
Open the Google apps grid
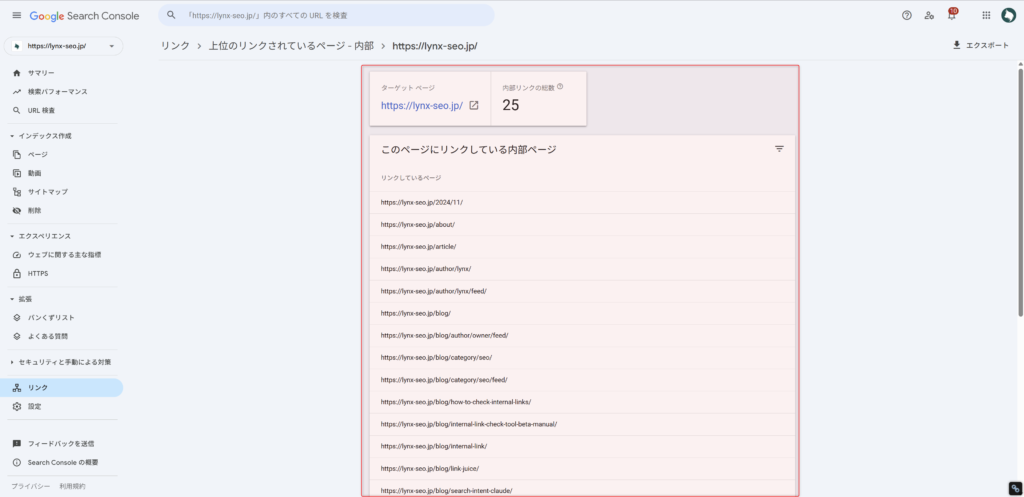(x=986, y=15)
